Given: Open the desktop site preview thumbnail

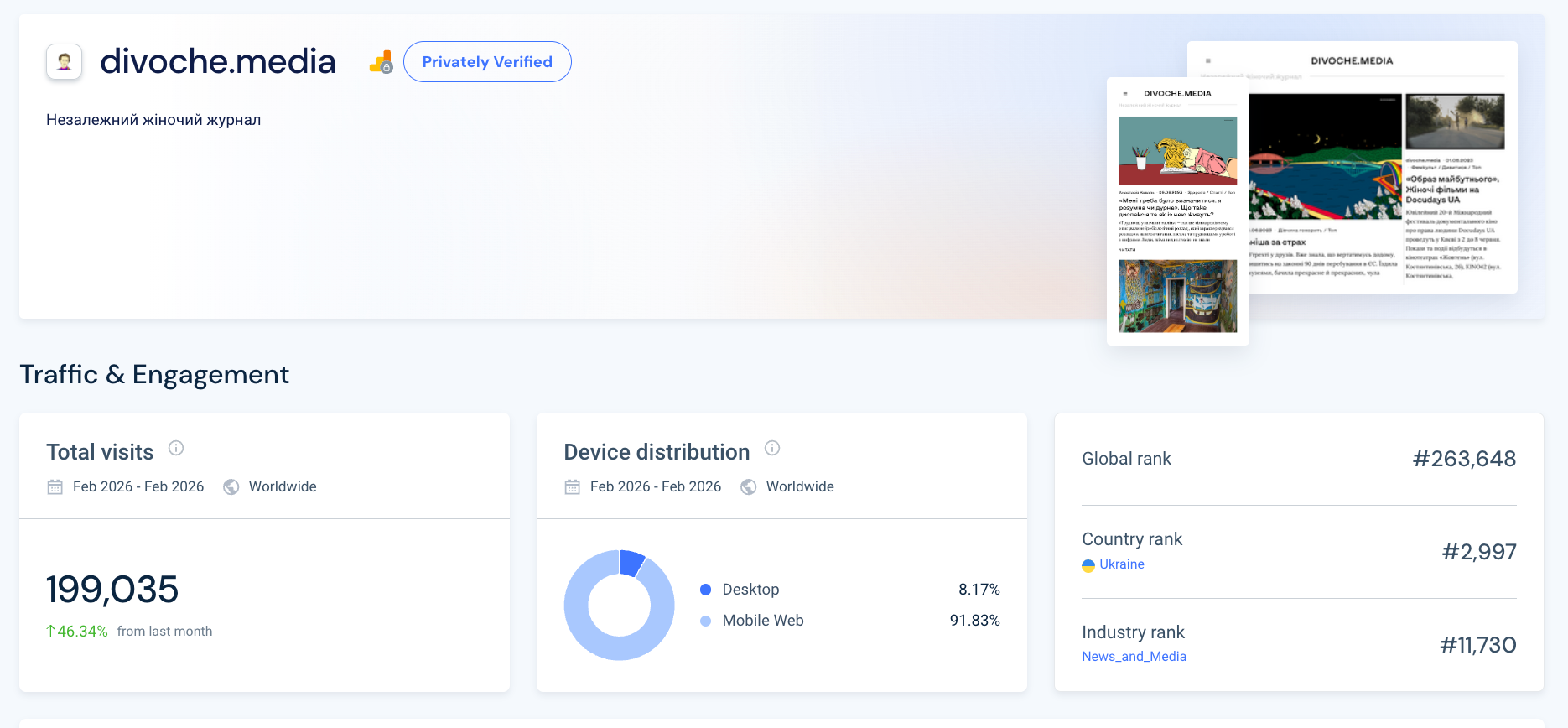Looking at the screenshot, I should click(1384, 167).
